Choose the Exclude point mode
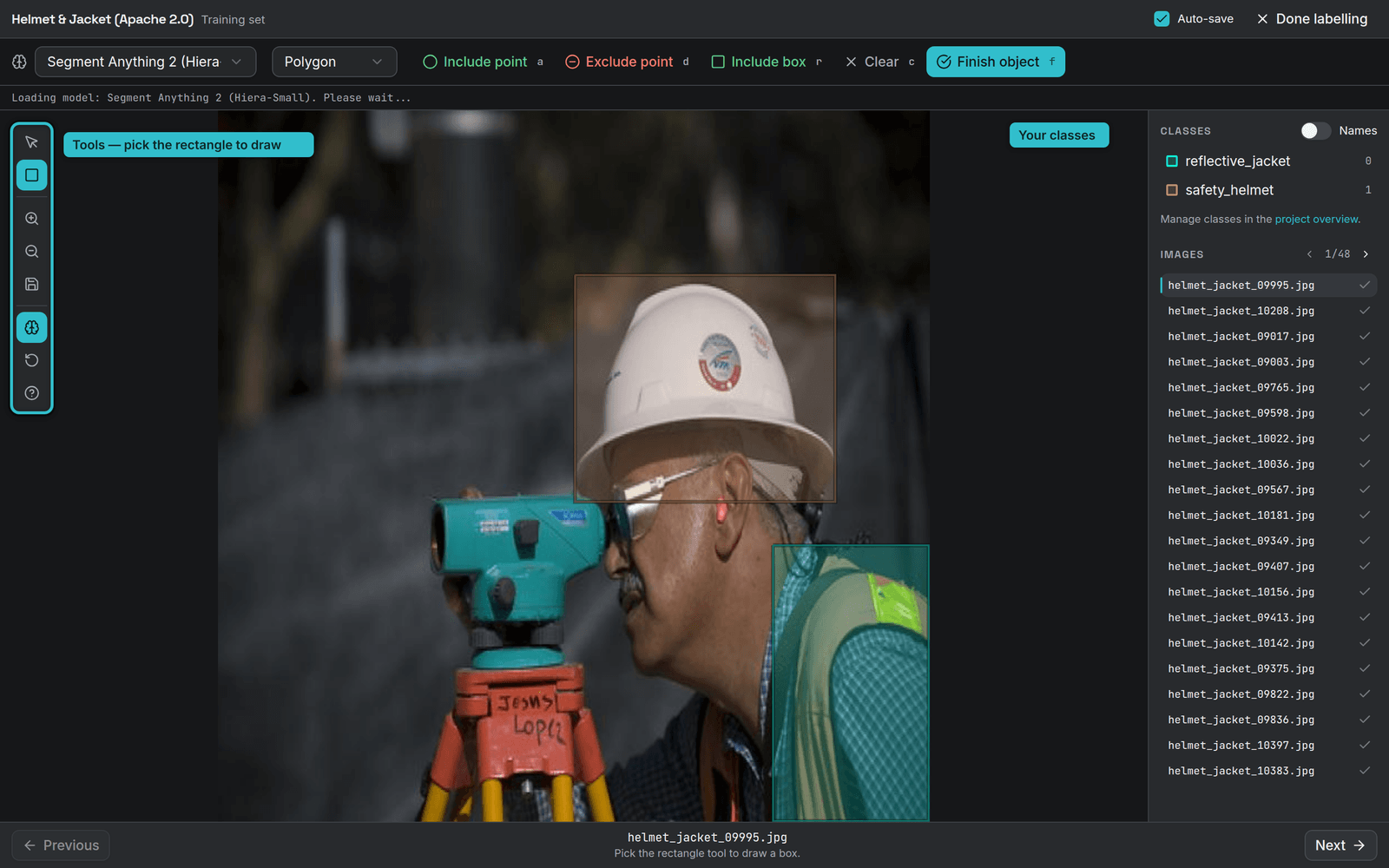 (627, 62)
